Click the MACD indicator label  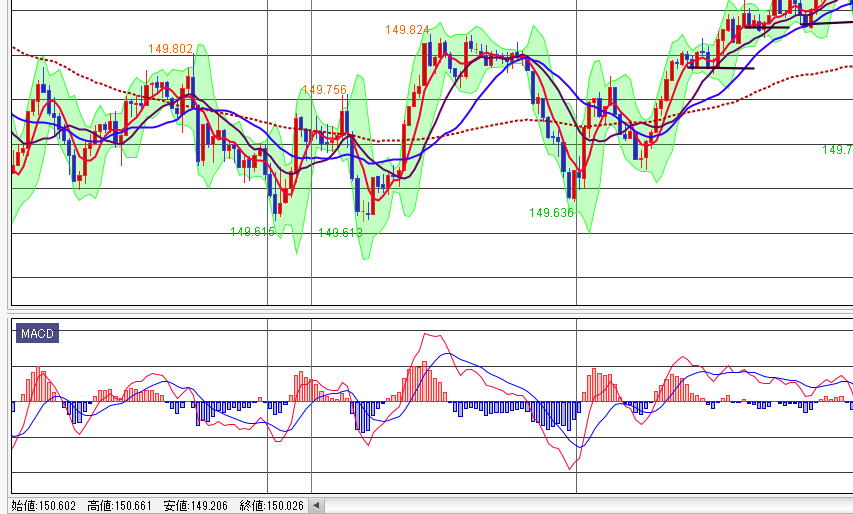36,334
